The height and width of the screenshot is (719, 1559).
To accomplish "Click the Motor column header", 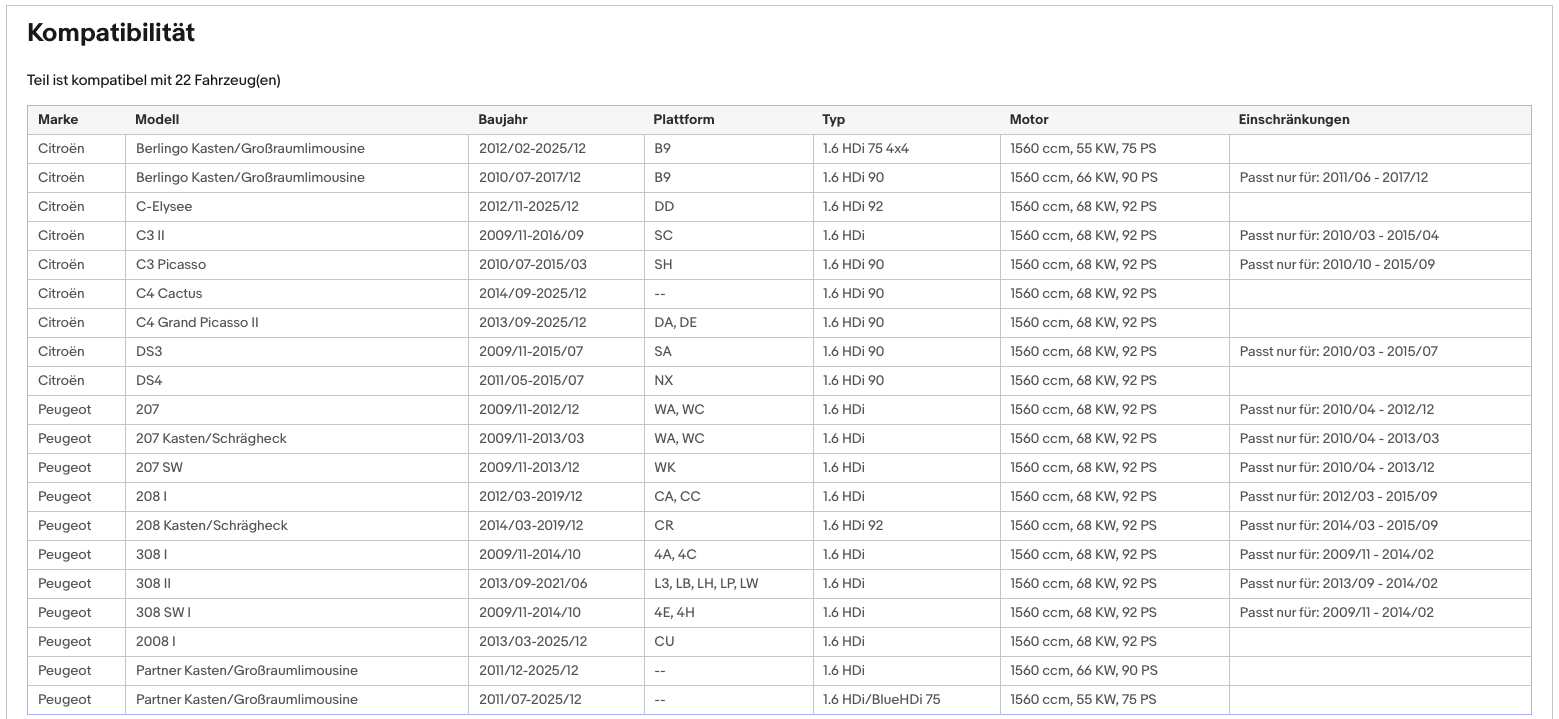I will pyautogui.click(x=1029, y=120).
